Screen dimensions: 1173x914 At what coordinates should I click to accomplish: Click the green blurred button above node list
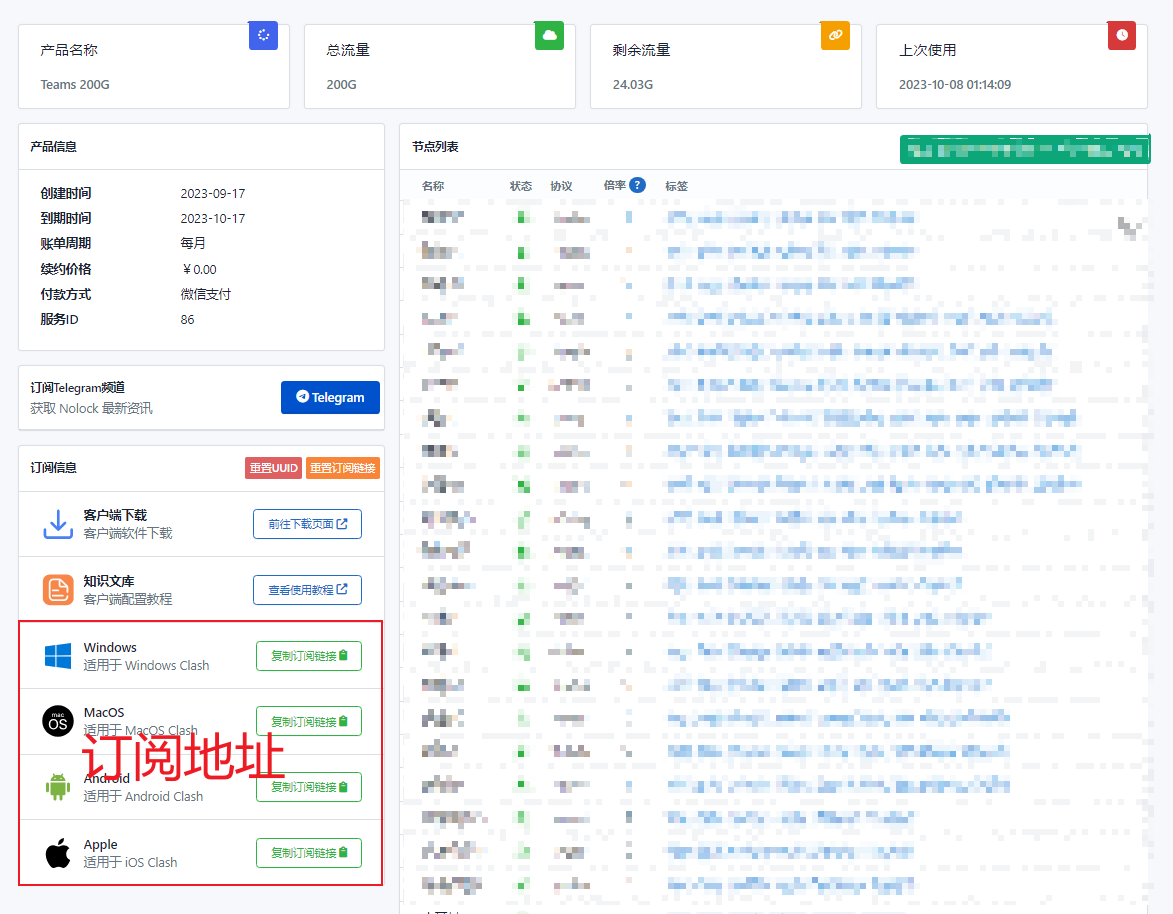(1024, 149)
